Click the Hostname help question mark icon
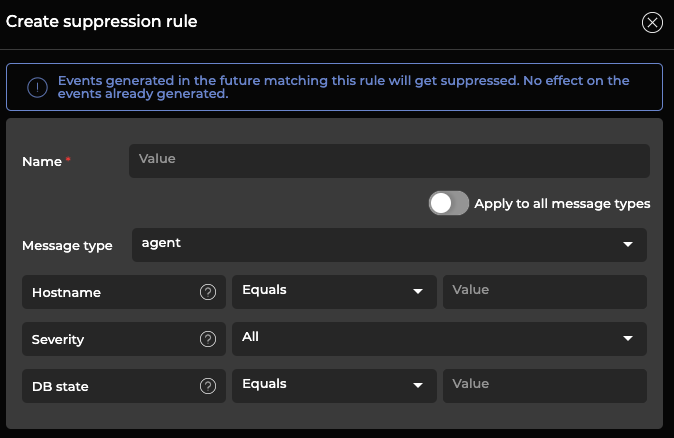The image size is (674, 438). [208, 292]
